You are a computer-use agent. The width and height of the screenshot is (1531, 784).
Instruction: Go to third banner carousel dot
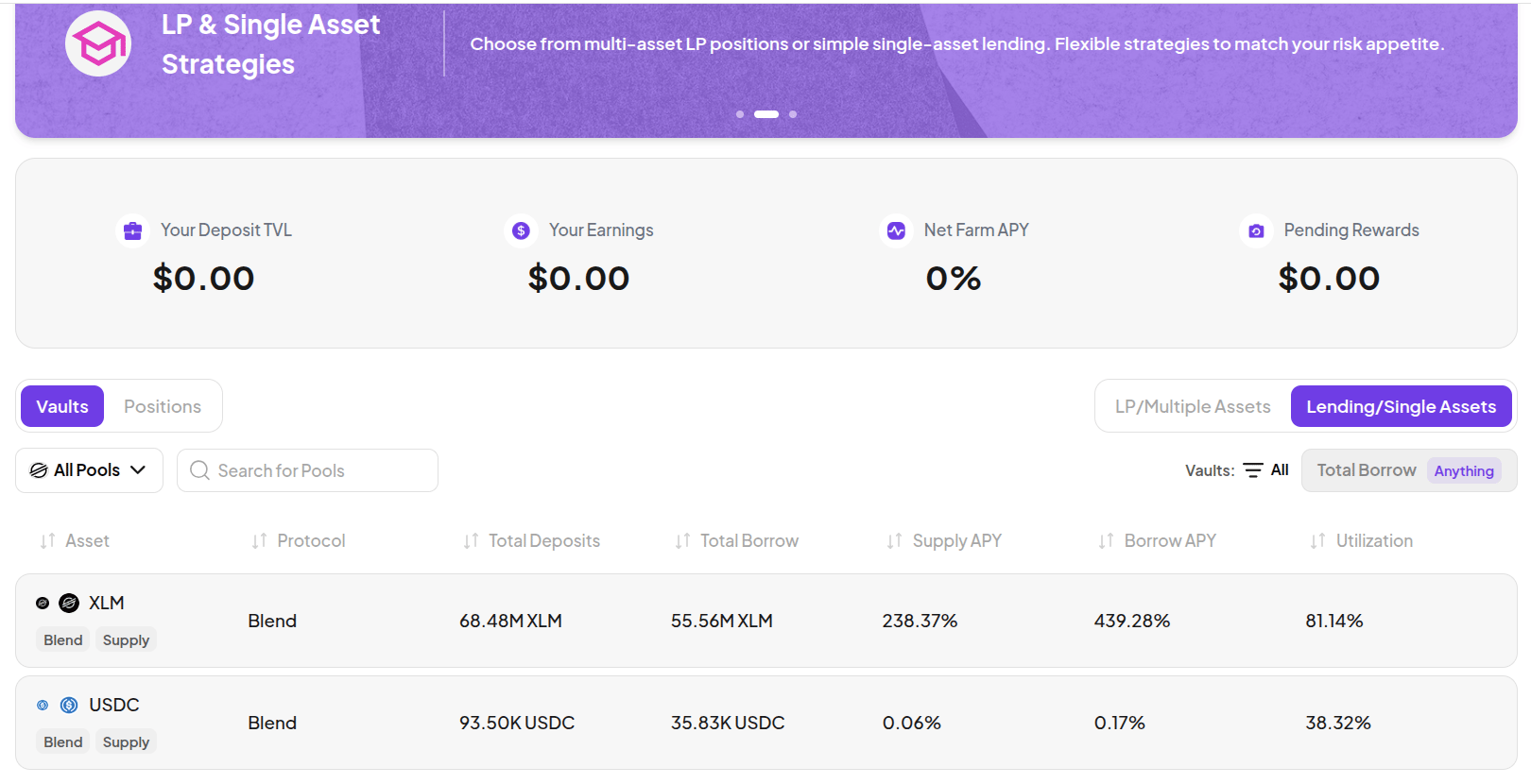[x=793, y=114]
